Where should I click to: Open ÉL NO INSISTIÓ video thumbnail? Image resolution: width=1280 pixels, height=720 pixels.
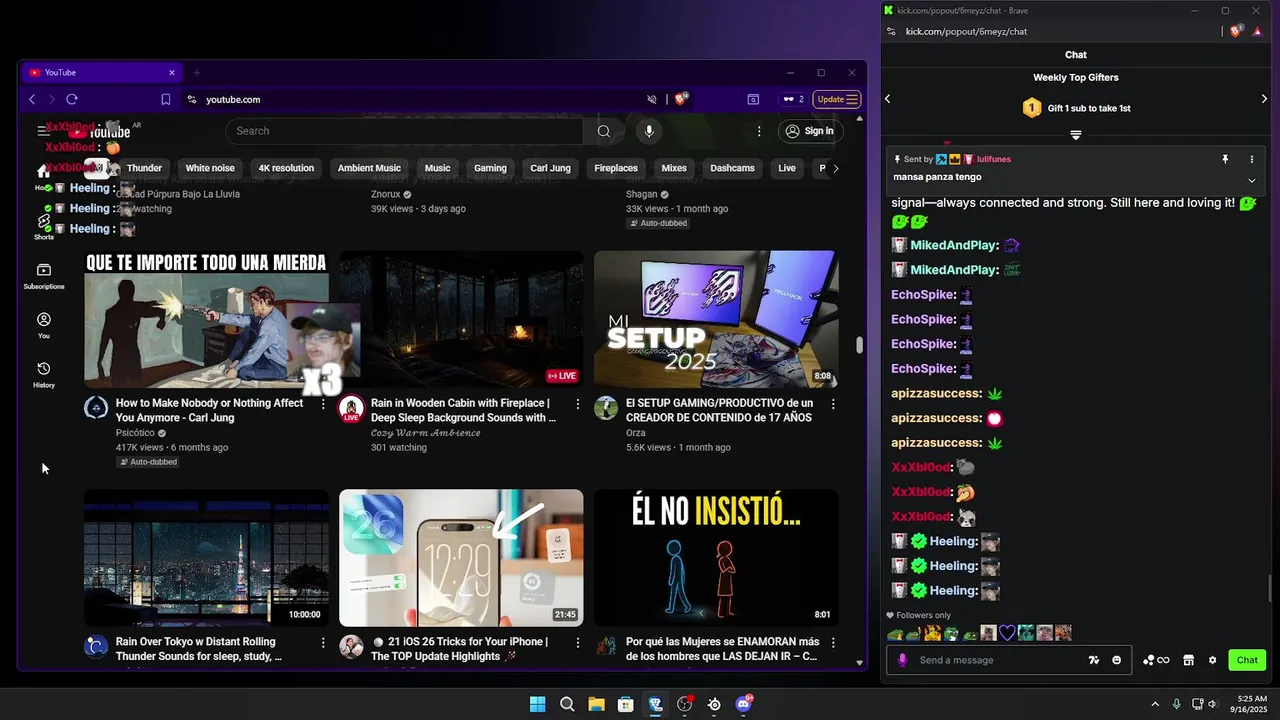point(716,558)
